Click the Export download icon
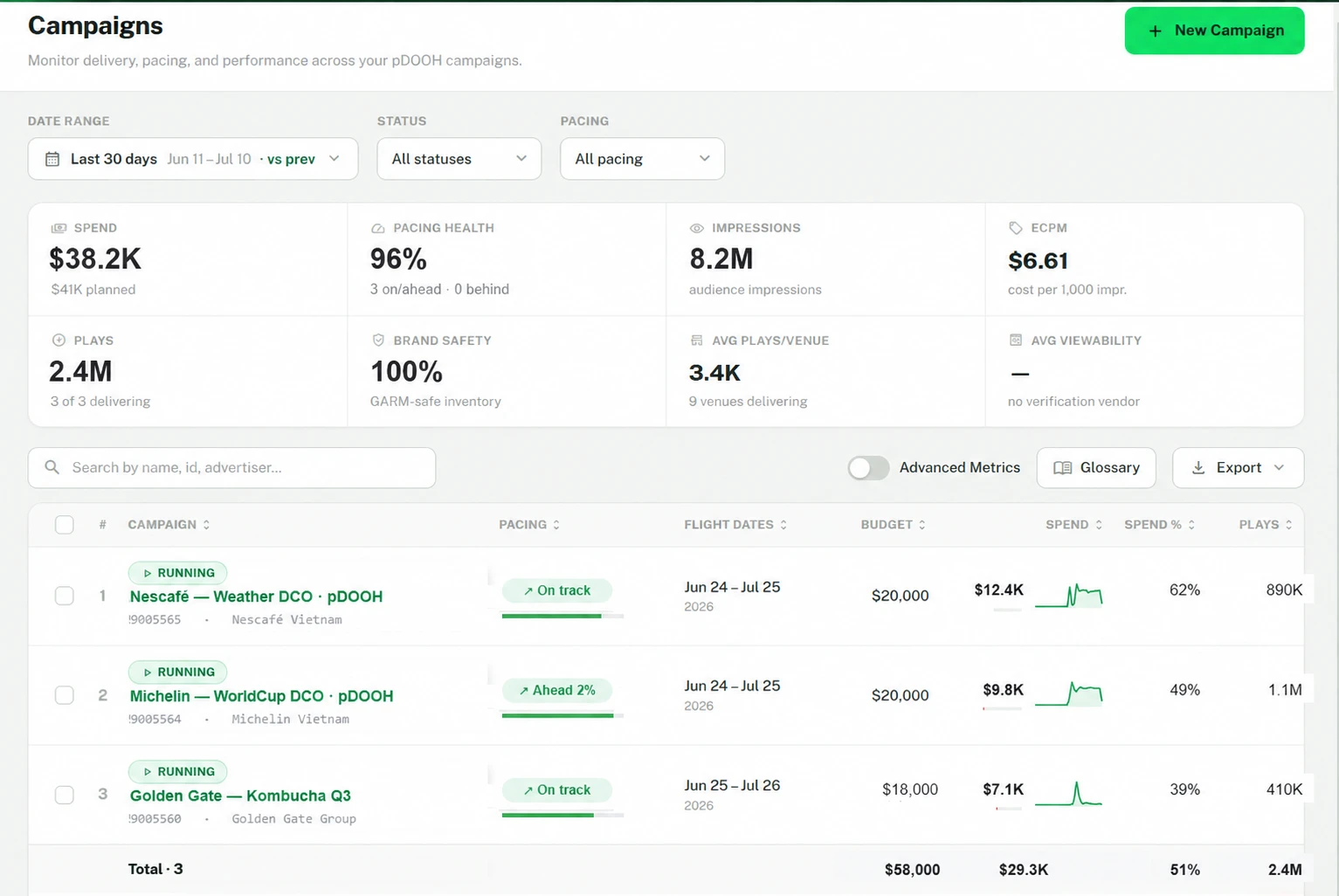This screenshot has width=1339, height=896. click(x=1198, y=468)
